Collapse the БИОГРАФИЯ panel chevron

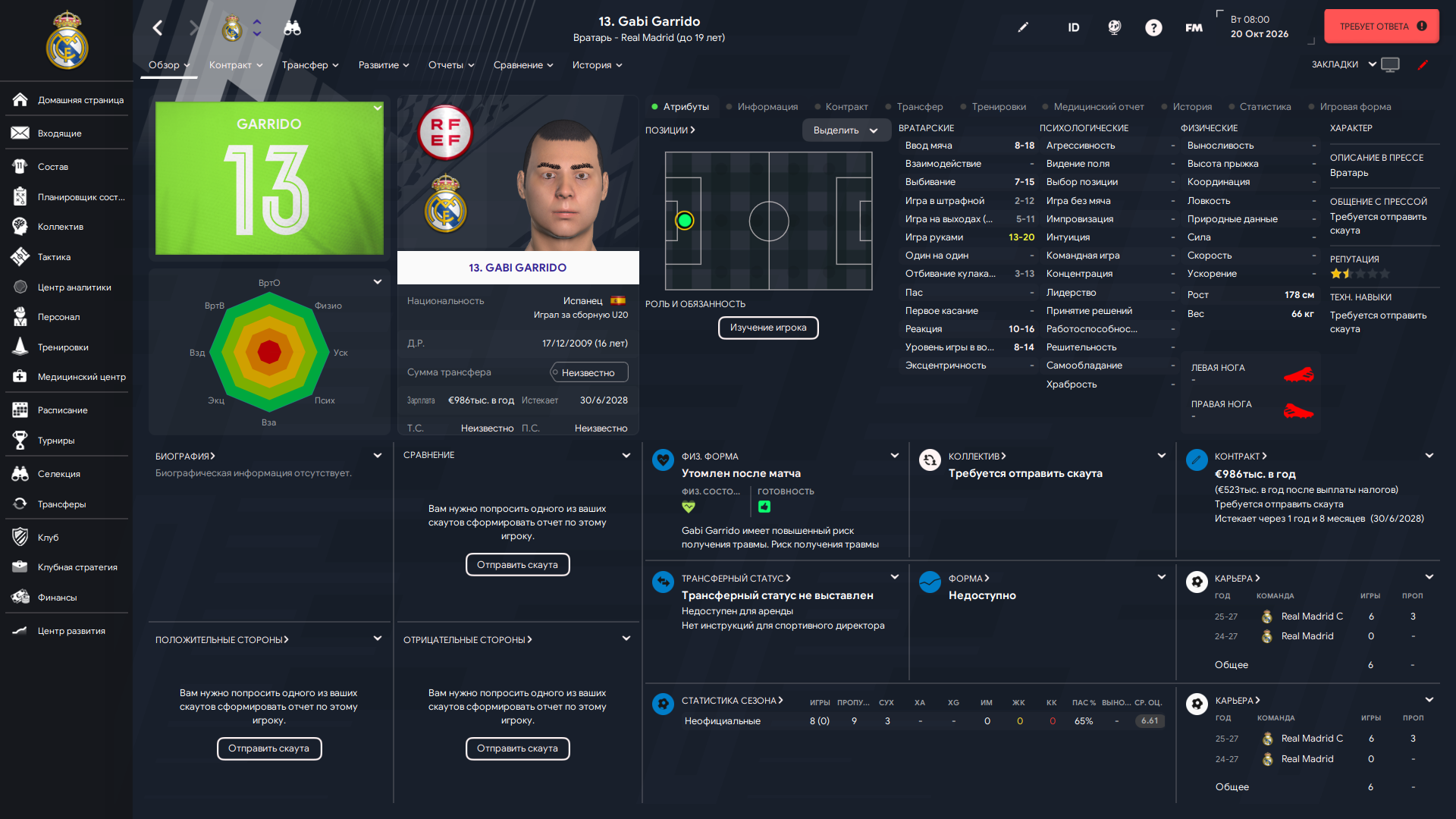[378, 456]
